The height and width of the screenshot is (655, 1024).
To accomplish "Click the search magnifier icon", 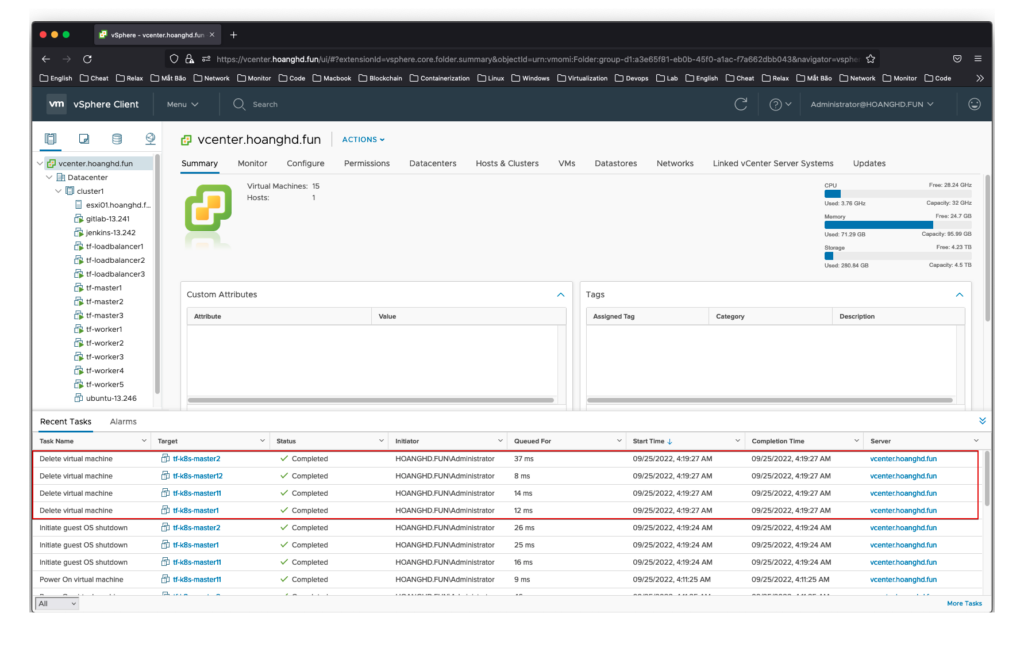I will [x=238, y=104].
